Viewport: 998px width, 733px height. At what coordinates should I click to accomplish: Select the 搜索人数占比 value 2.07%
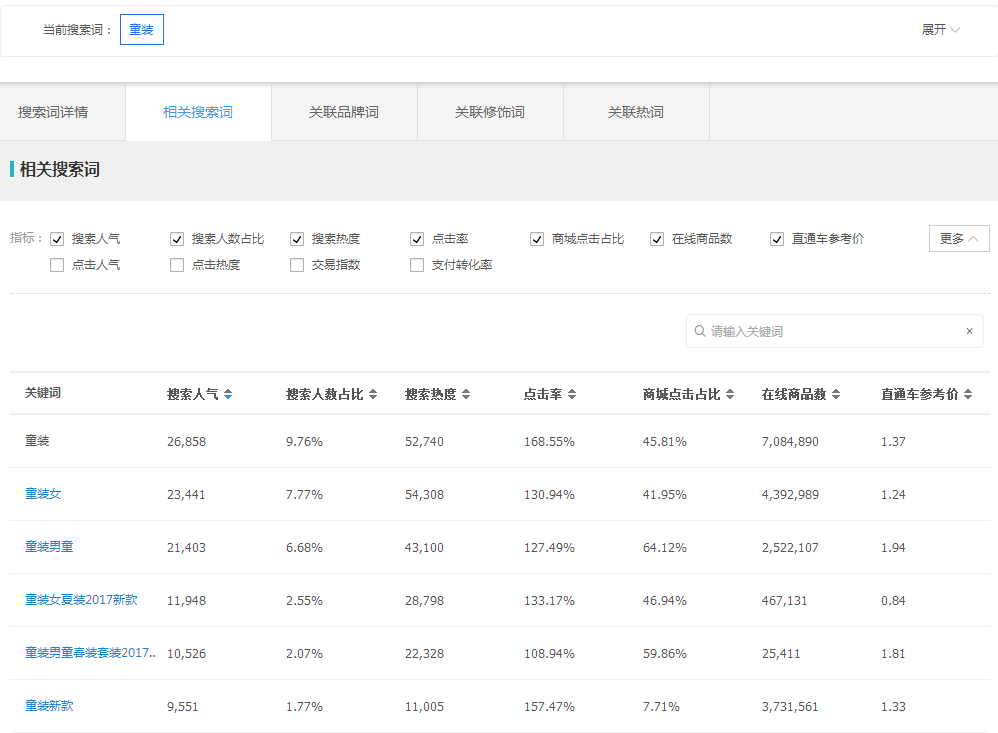tap(304, 653)
